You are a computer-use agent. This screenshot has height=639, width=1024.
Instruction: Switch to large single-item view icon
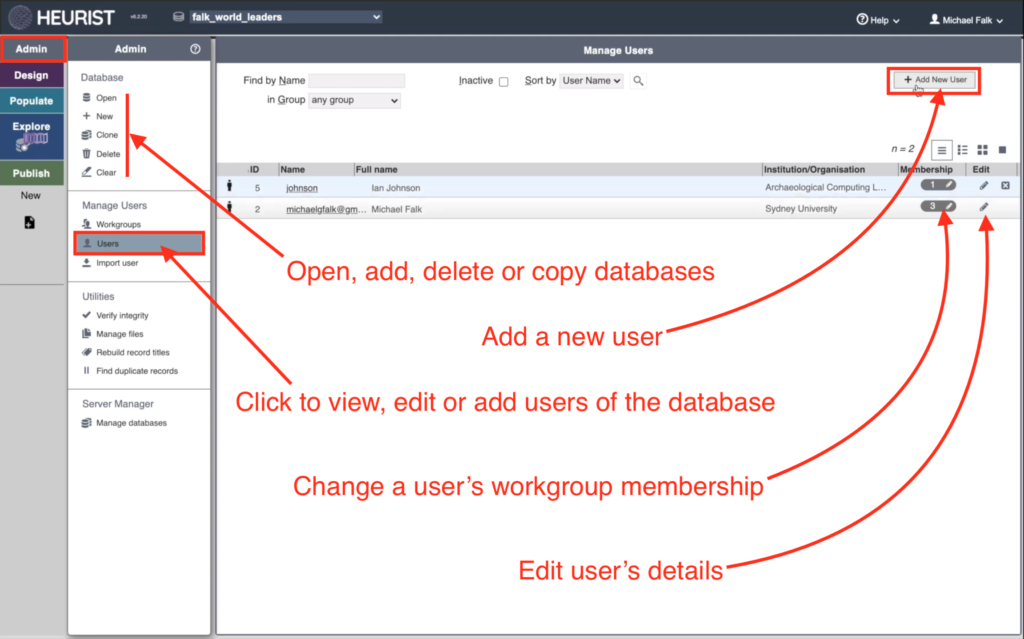pos(1002,150)
